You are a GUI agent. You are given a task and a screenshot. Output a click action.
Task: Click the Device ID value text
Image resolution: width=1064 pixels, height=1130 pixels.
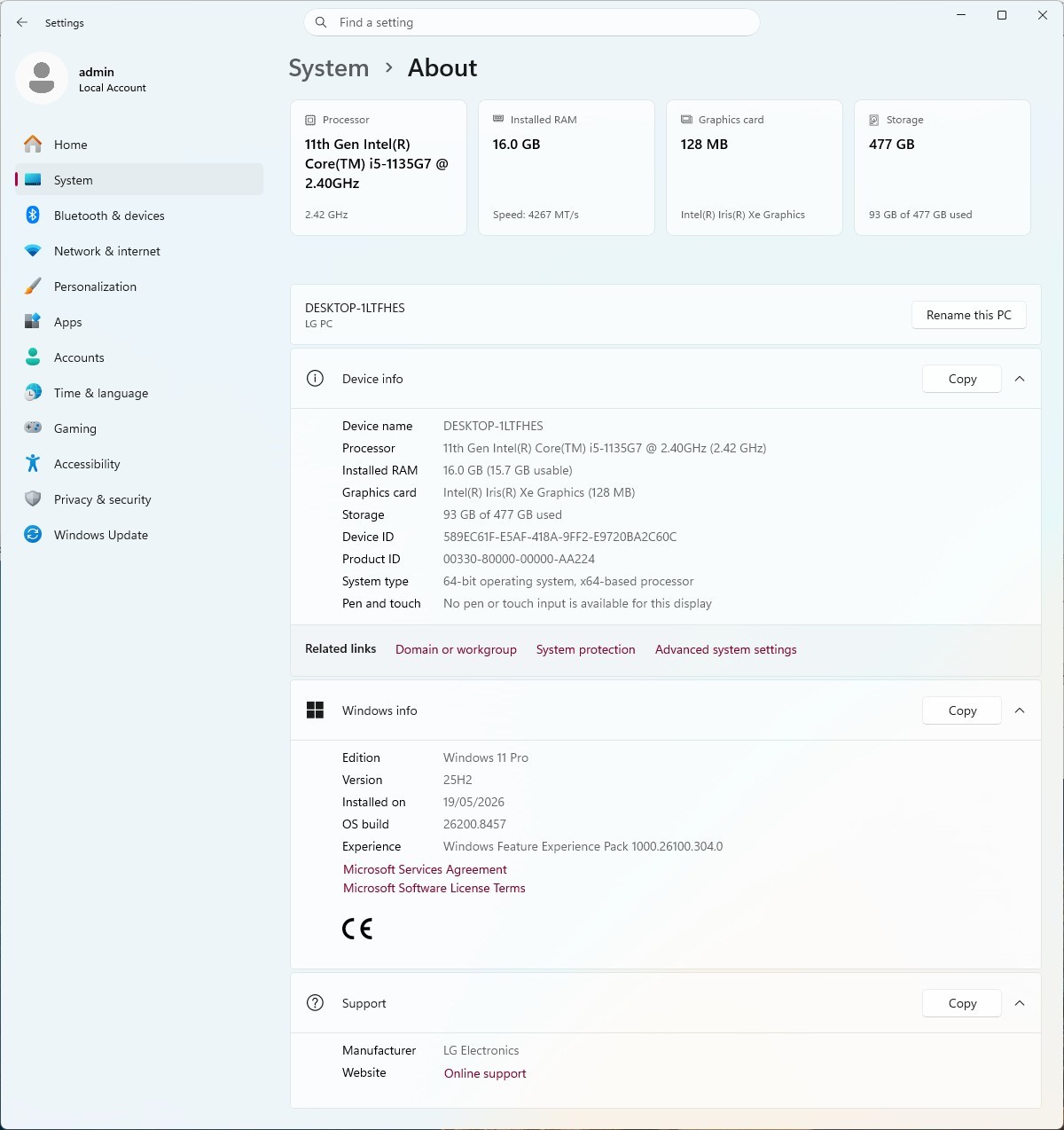559,537
